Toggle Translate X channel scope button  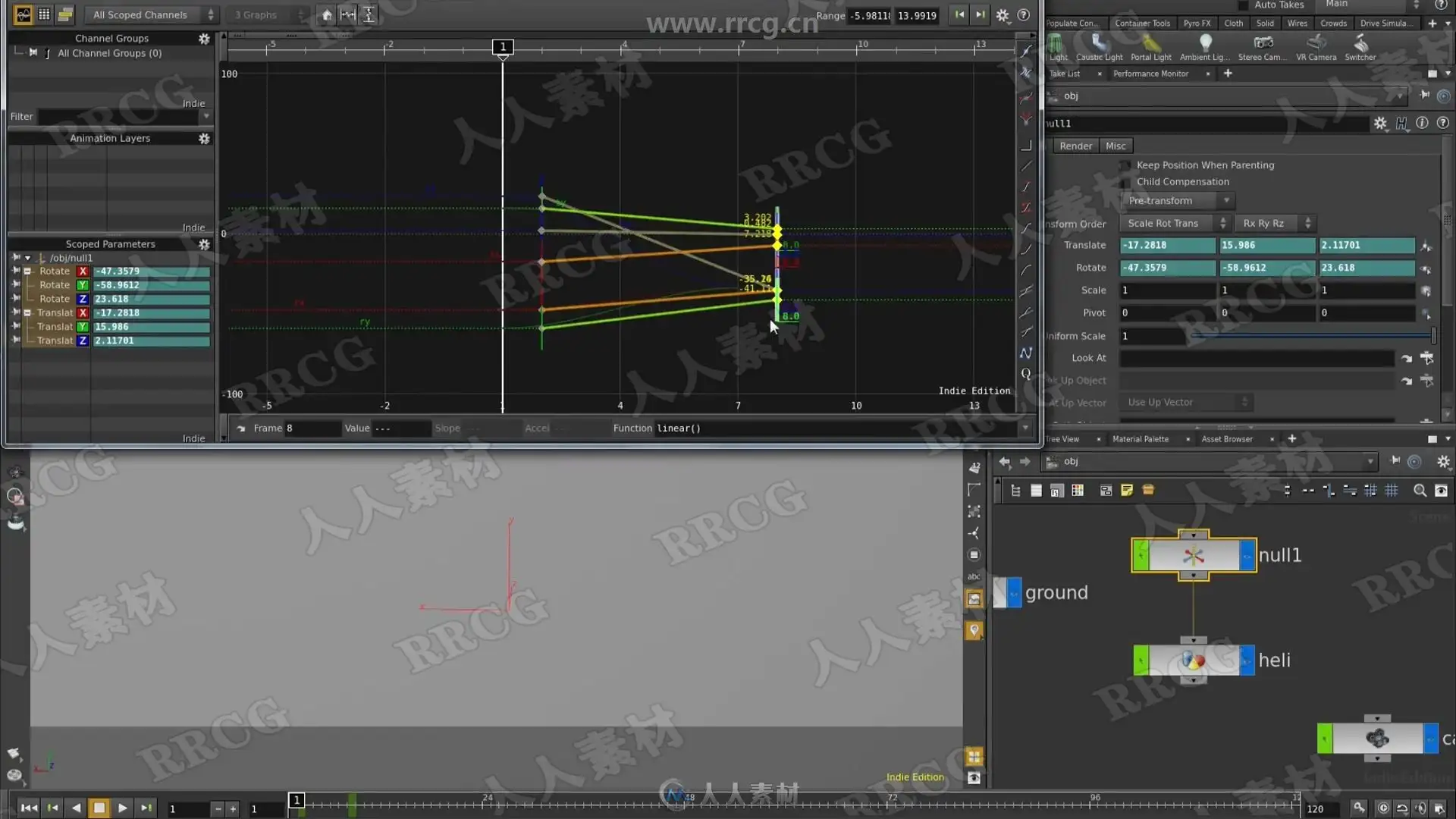click(83, 313)
